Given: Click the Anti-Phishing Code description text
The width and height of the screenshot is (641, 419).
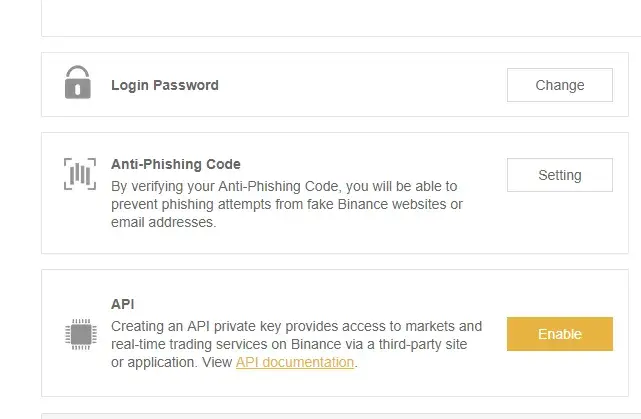Looking at the screenshot, I should click(x=285, y=205).
